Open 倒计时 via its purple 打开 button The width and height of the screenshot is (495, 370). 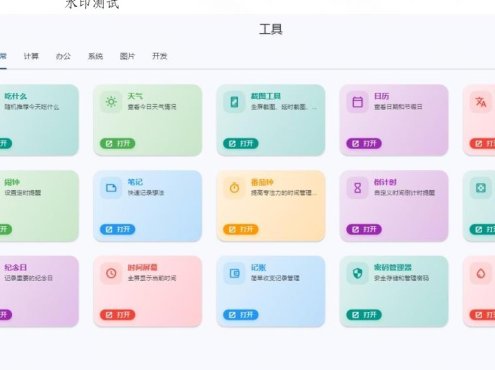[364, 229]
